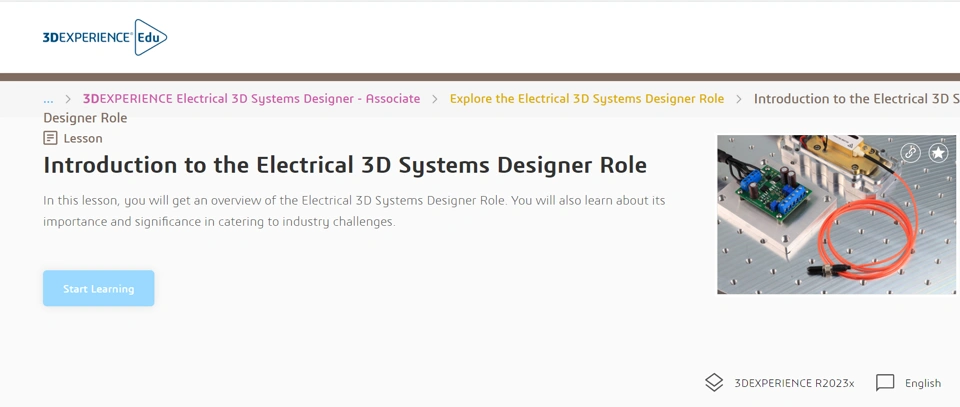Click the Start Learning button
960x407 pixels.
[99, 288]
